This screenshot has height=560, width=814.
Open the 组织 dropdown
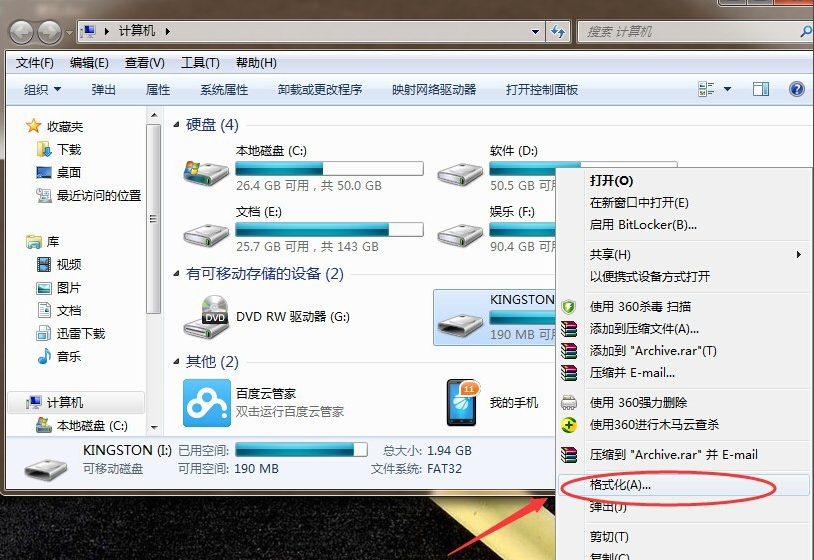42,89
